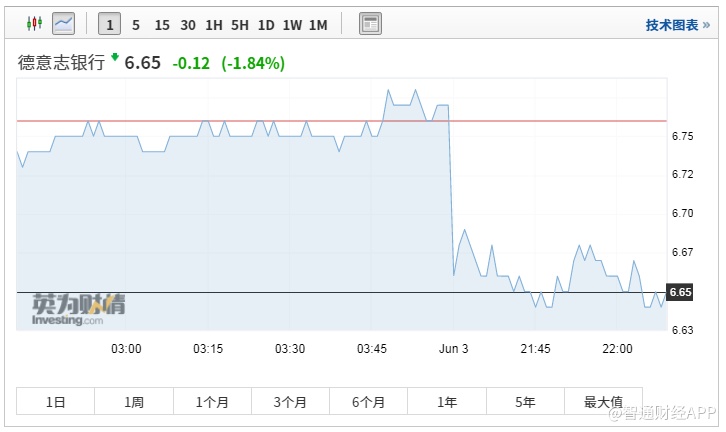Click the green down arrow price indicator
Screen dimensions: 726x432
coord(115,58)
